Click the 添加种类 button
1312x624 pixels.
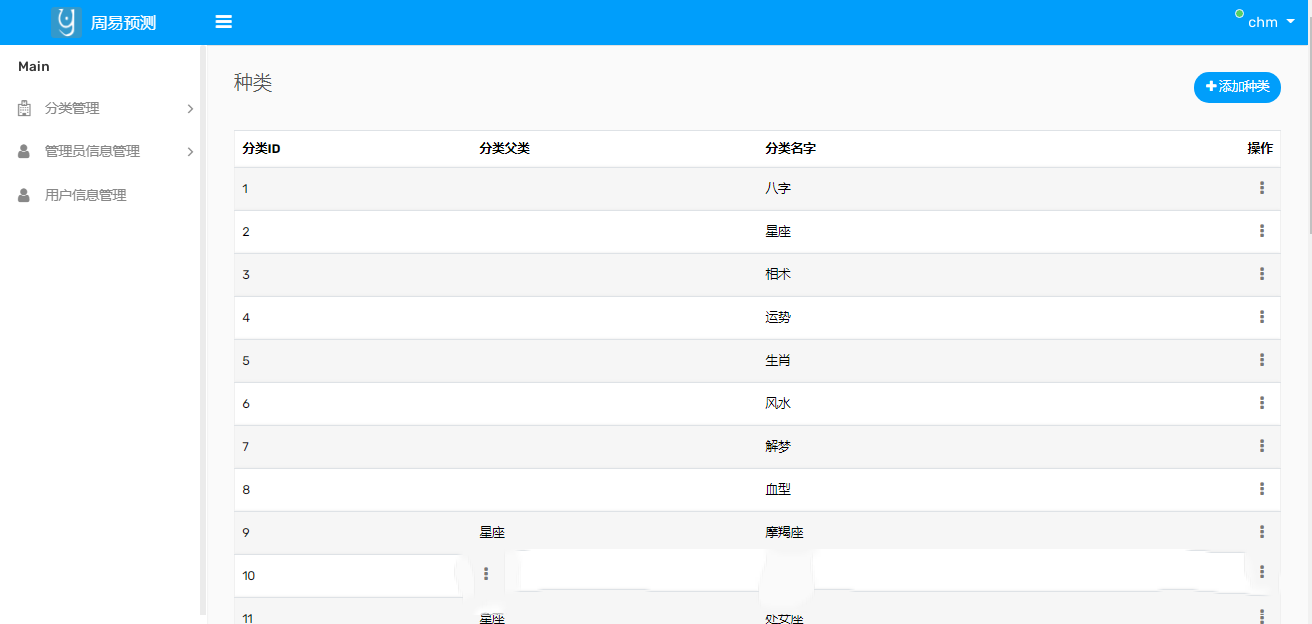[1237, 87]
